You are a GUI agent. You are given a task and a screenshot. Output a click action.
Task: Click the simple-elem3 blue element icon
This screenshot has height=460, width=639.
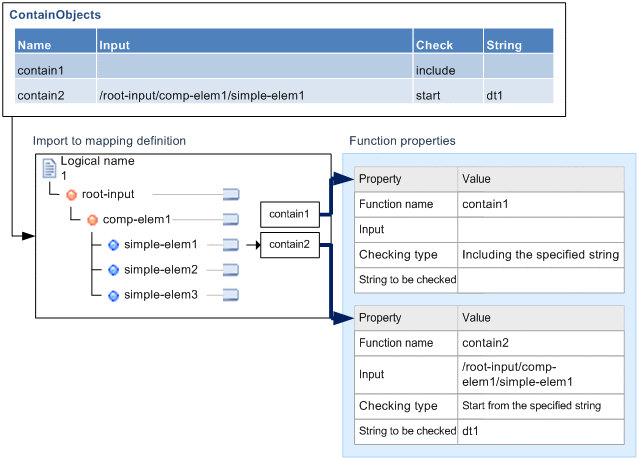pyautogui.click(x=113, y=295)
